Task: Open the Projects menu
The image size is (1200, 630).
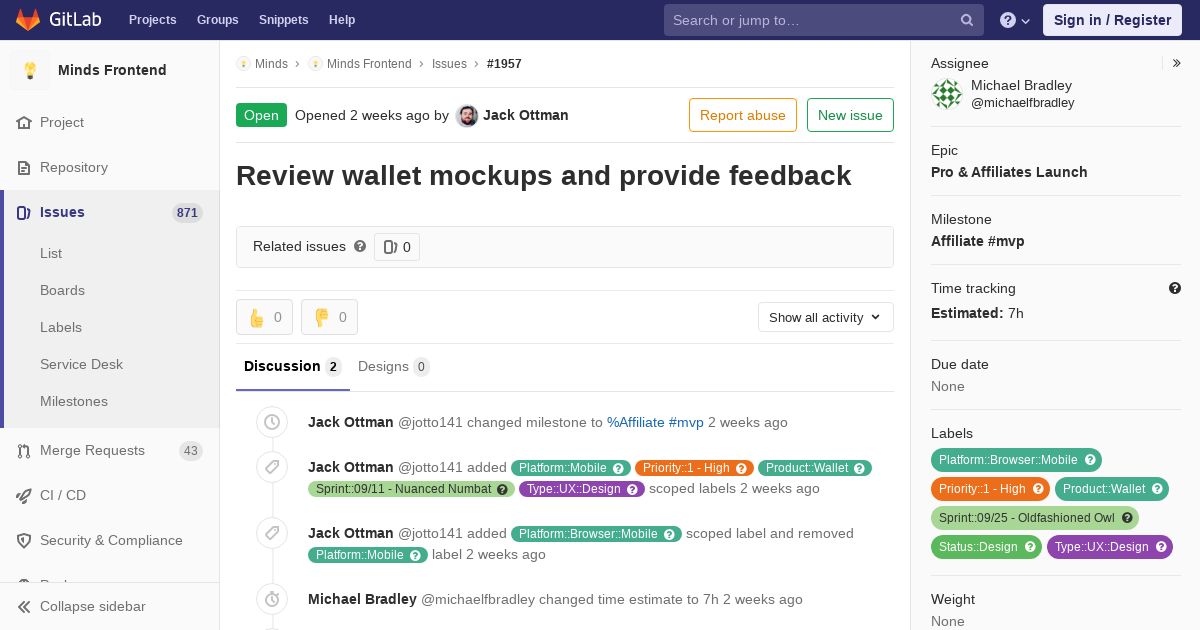Action: (x=152, y=20)
